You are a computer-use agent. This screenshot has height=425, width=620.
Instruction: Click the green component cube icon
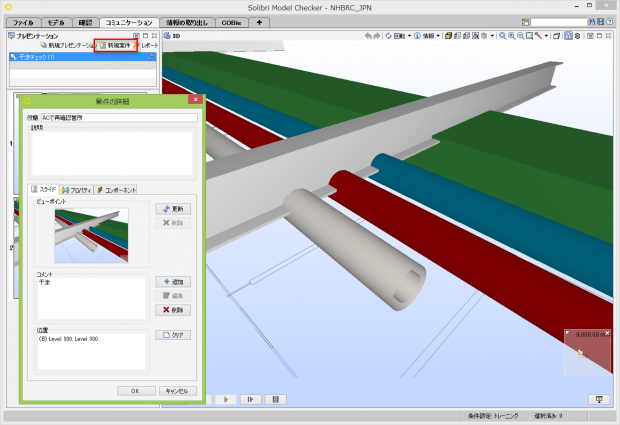click(x=484, y=36)
